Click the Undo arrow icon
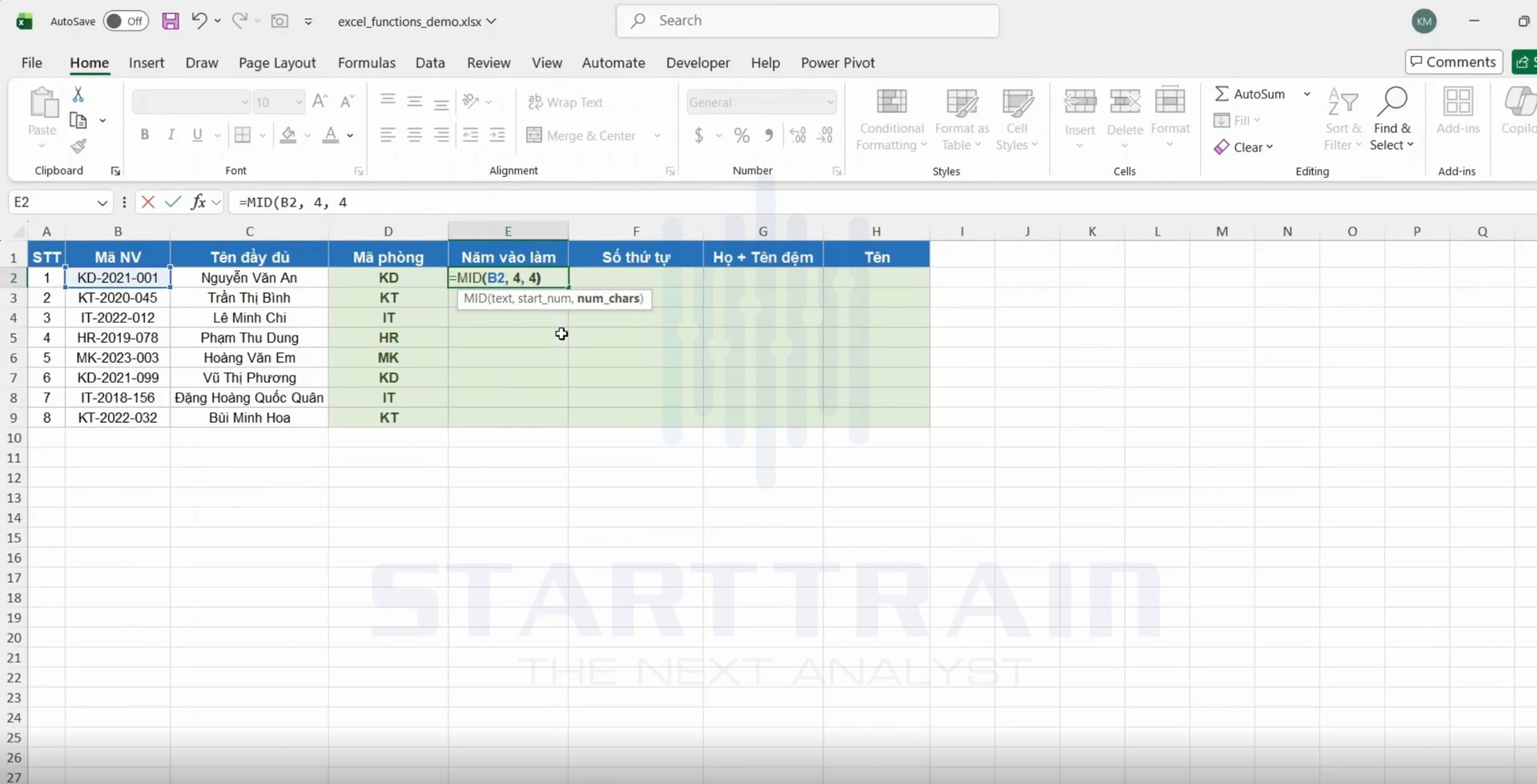 (199, 21)
